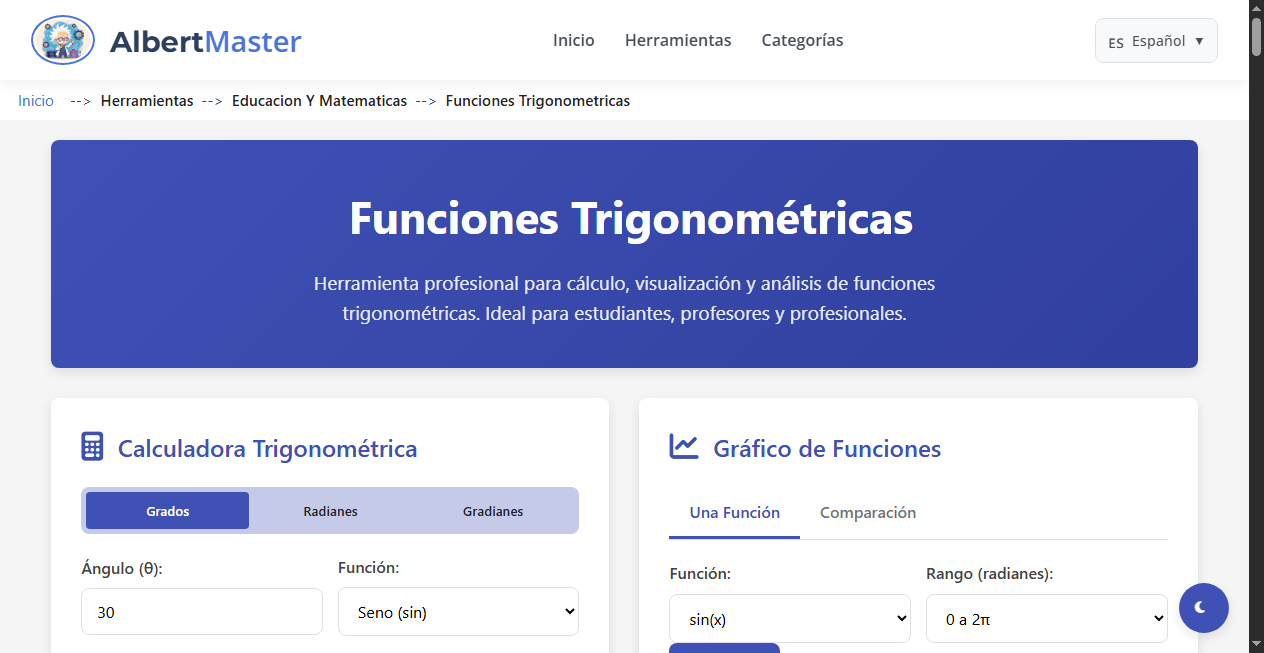Select the Una Función tab

(x=734, y=512)
